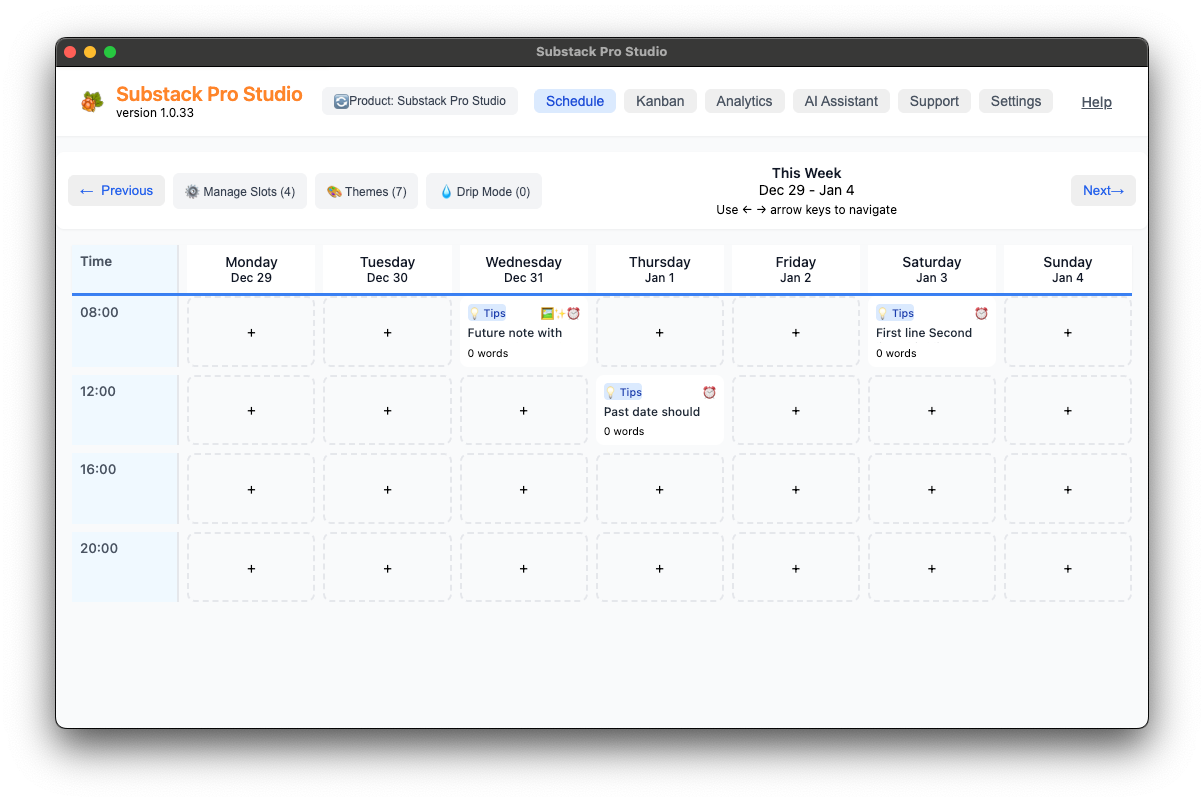Viewport: 1204px width, 802px height.
Task: Add a note Wednesday at 20:00
Action: (x=523, y=568)
